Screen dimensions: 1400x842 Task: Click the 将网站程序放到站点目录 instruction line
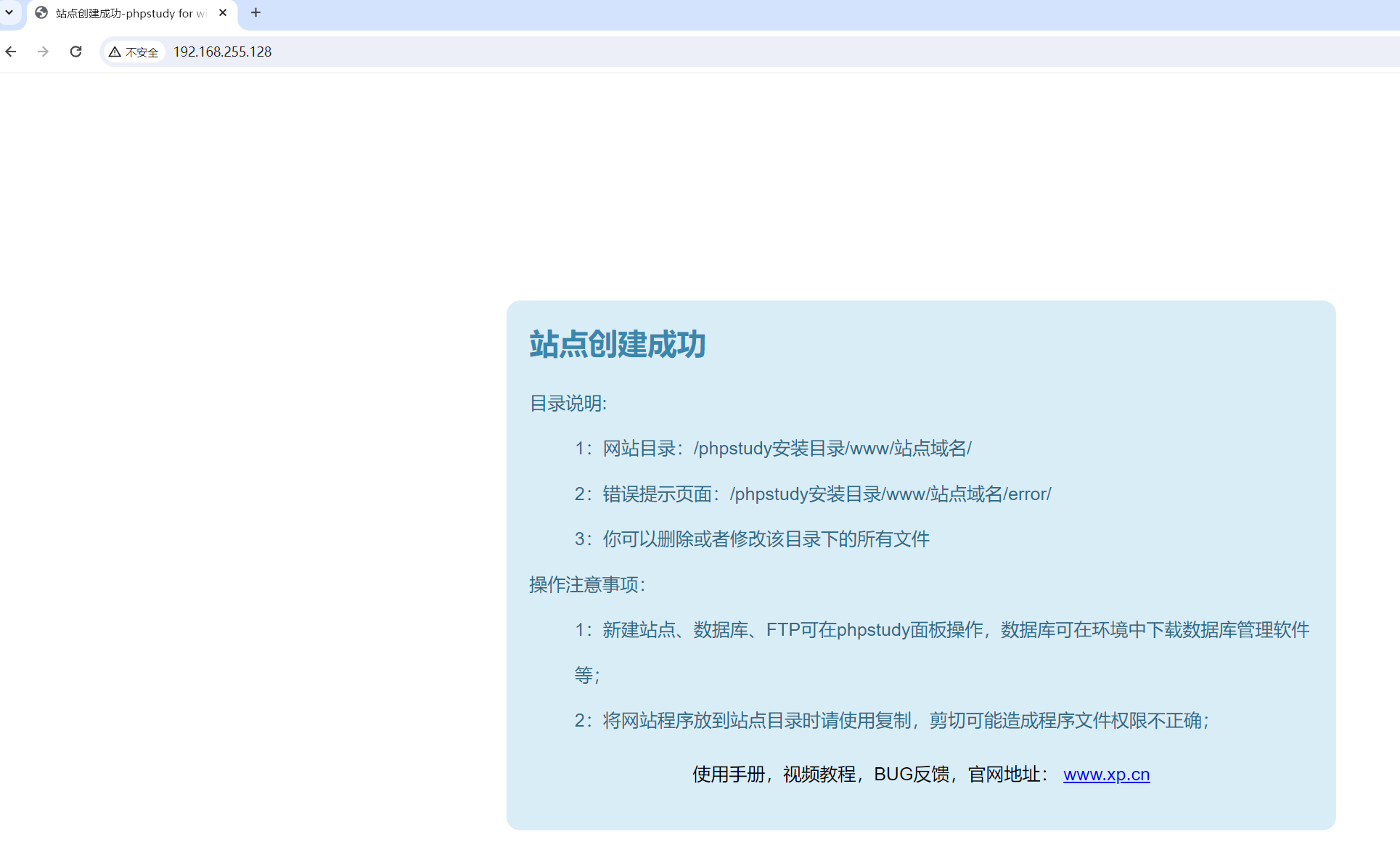891,721
